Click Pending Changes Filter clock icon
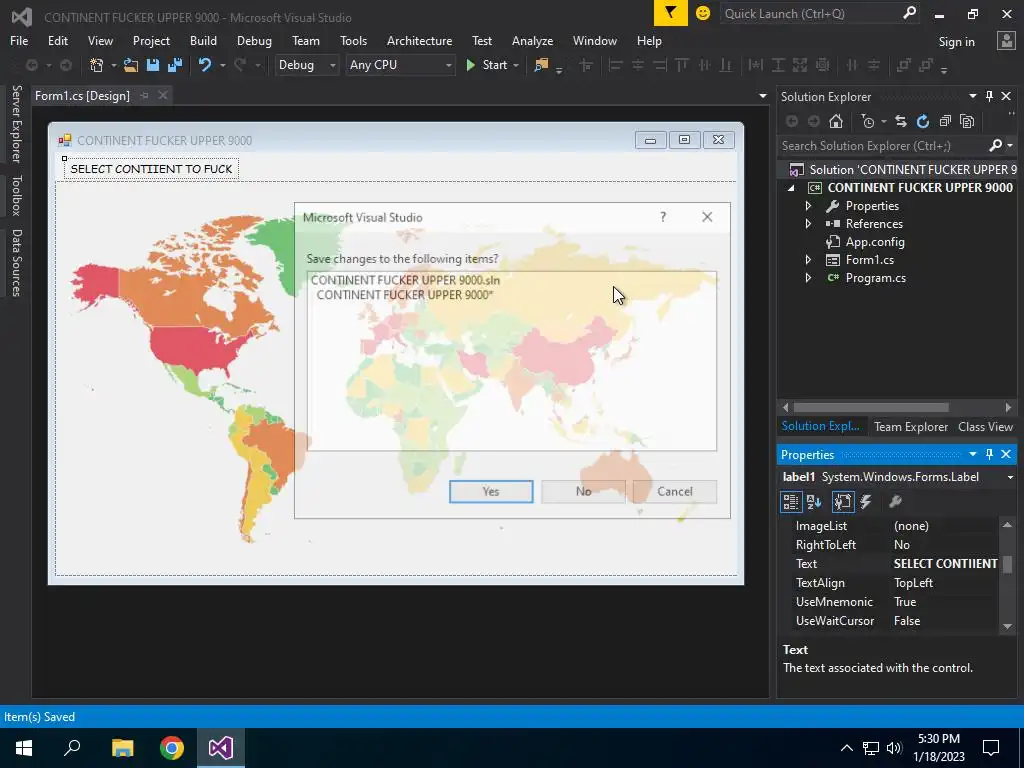This screenshot has height=768, width=1024. point(868,121)
